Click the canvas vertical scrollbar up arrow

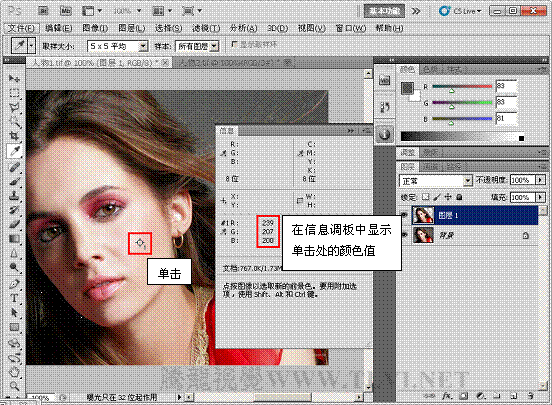click(x=368, y=74)
